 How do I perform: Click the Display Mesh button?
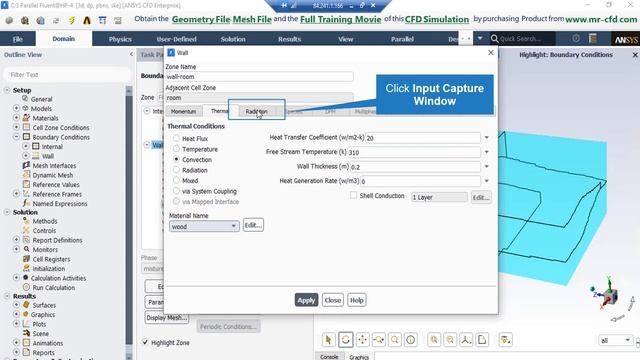(x=167, y=318)
